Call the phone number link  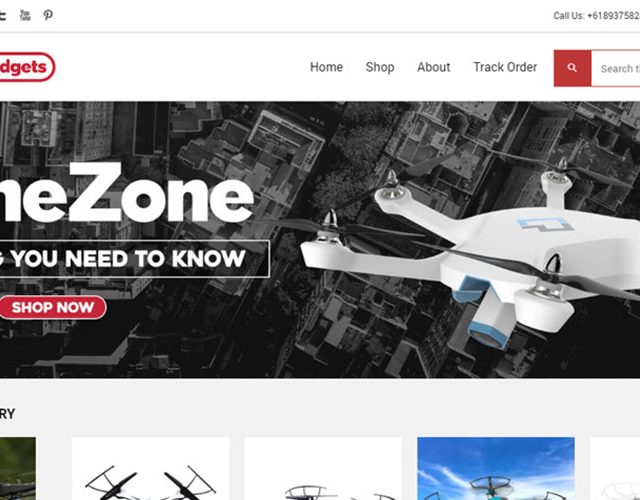[x=596, y=16]
